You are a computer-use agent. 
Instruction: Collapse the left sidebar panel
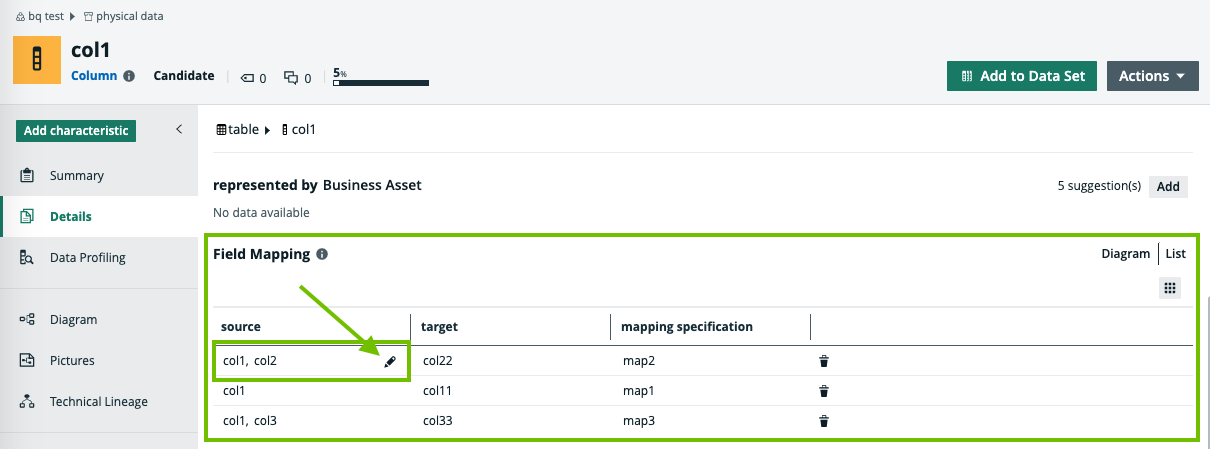(179, 129)
